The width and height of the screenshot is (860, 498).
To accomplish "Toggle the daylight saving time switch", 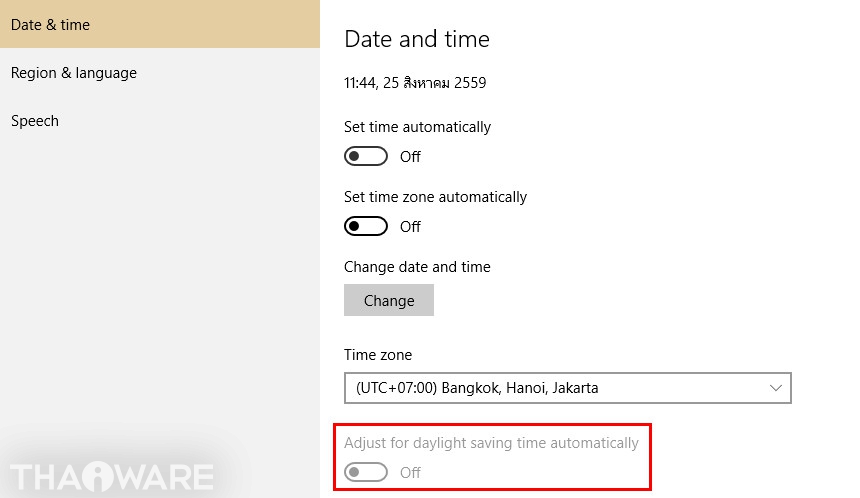I will tap(366, 472).
